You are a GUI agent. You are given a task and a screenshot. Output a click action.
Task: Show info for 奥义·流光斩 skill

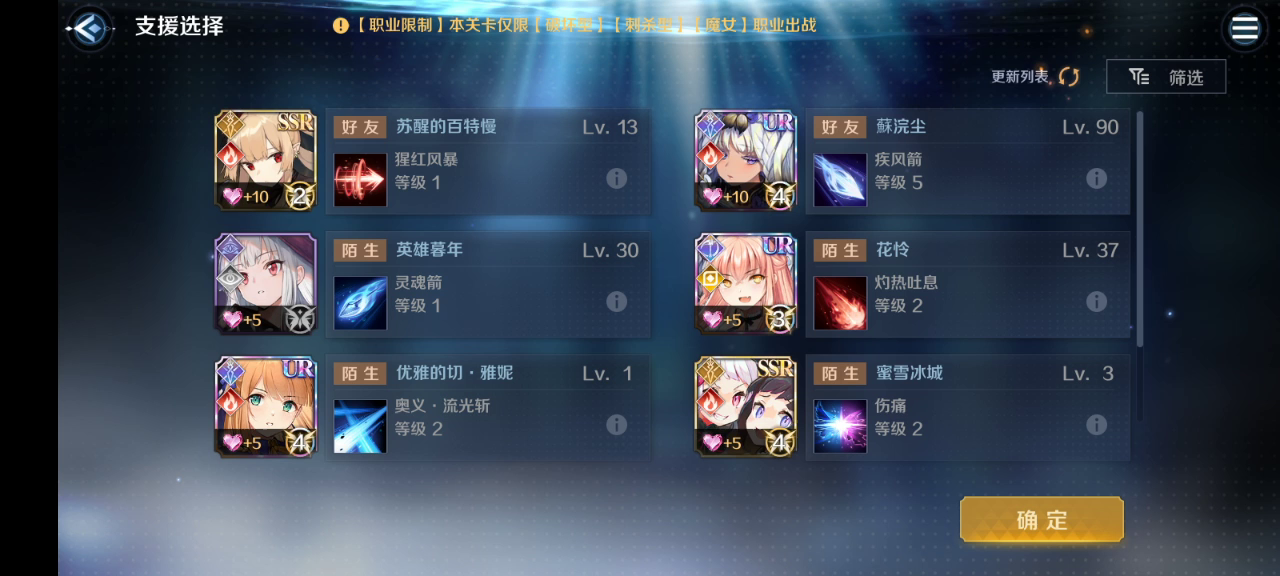click(617, 425)
